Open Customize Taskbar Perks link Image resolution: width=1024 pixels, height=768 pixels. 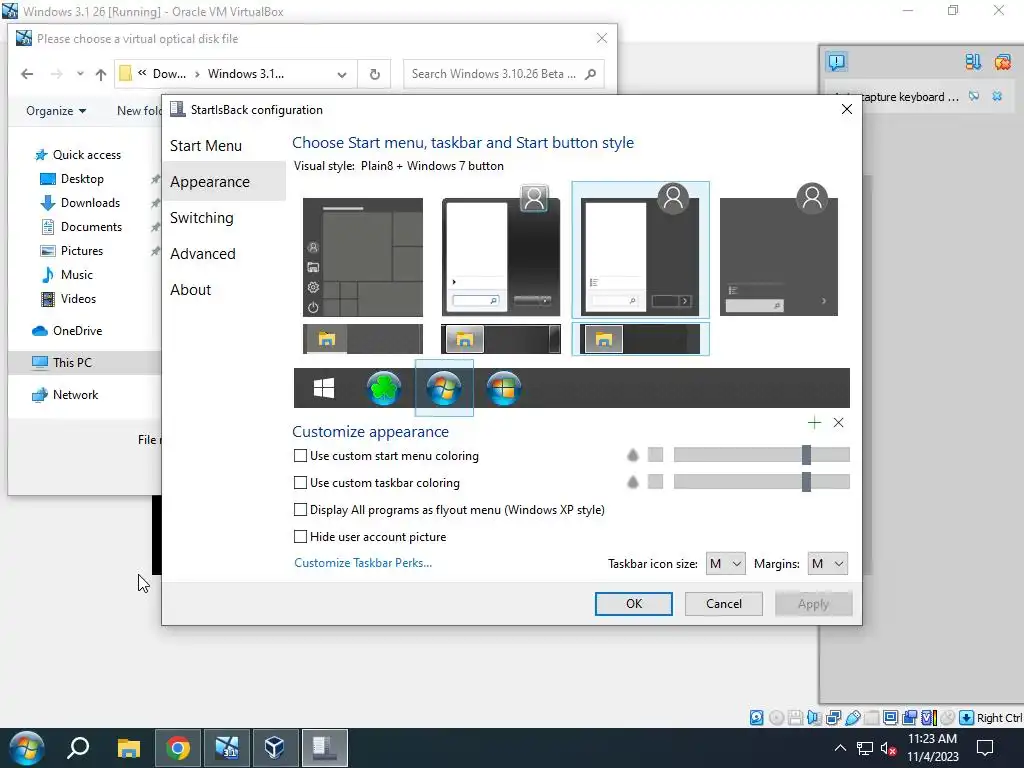363,563
